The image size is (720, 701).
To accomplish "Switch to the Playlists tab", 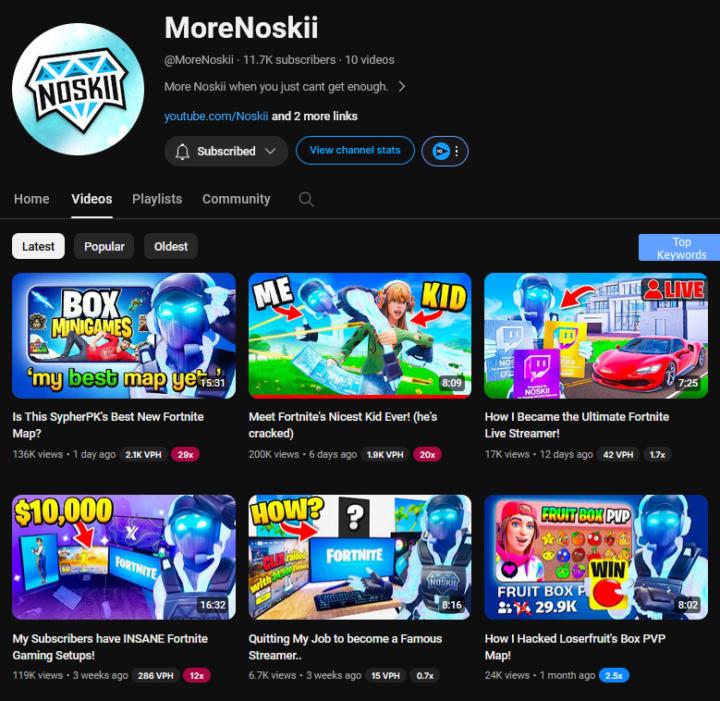I will point(157,199).
